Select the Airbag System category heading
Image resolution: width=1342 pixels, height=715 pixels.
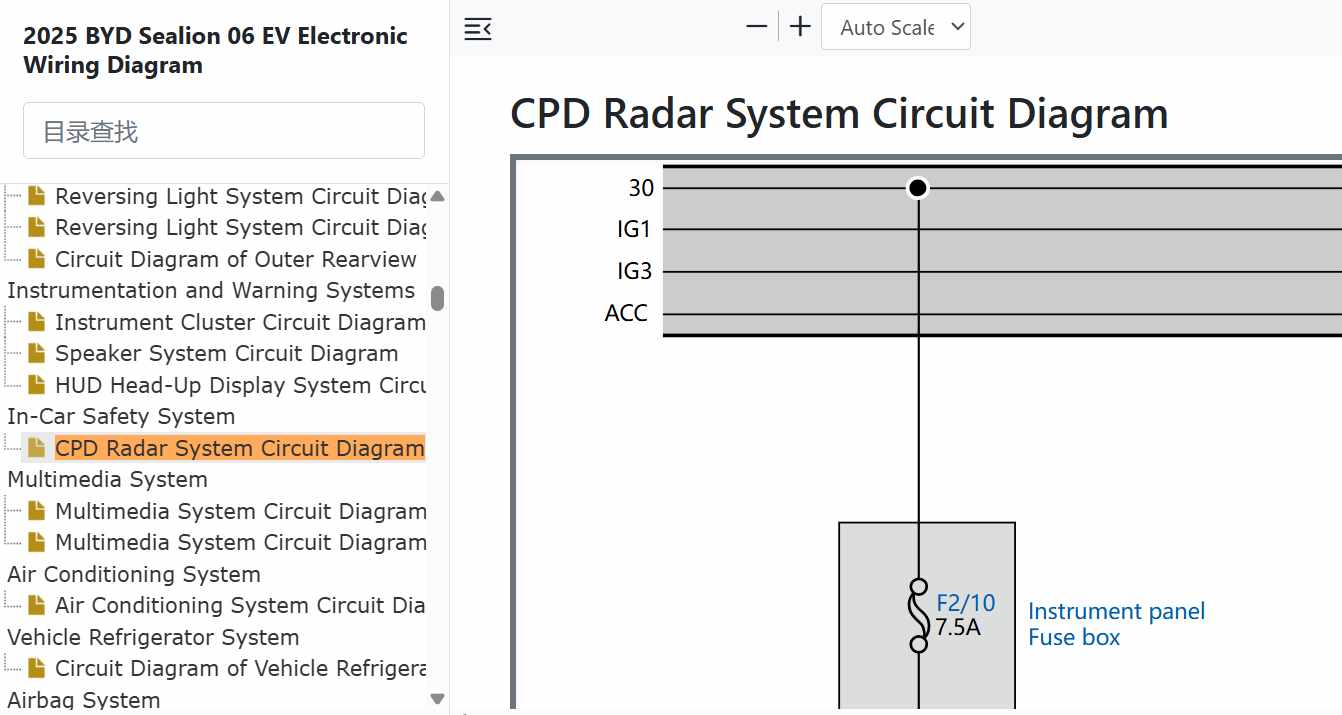[x=84, y=700]
